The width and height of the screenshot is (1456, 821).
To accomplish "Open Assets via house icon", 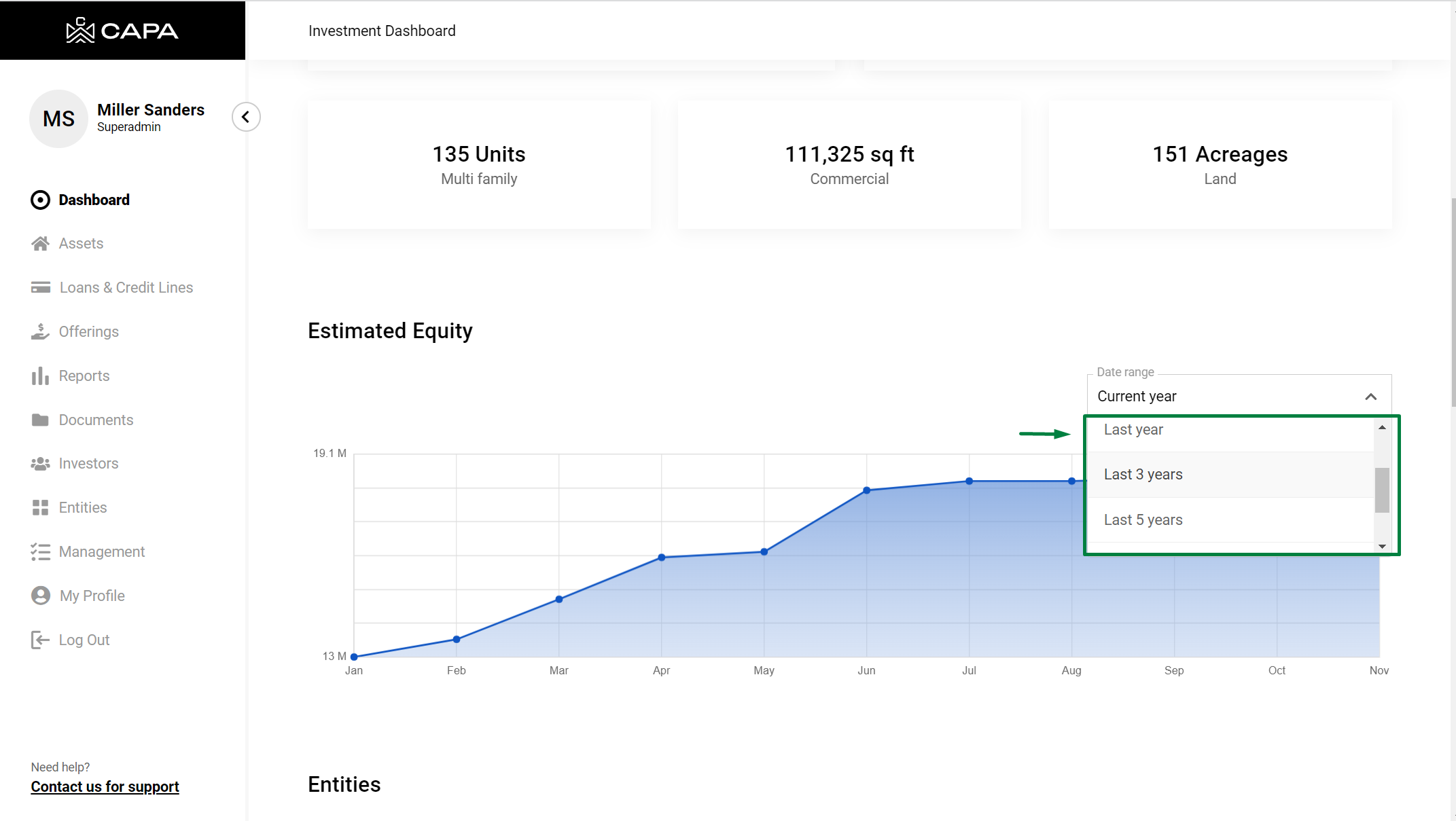I will (x=40, y=244).
